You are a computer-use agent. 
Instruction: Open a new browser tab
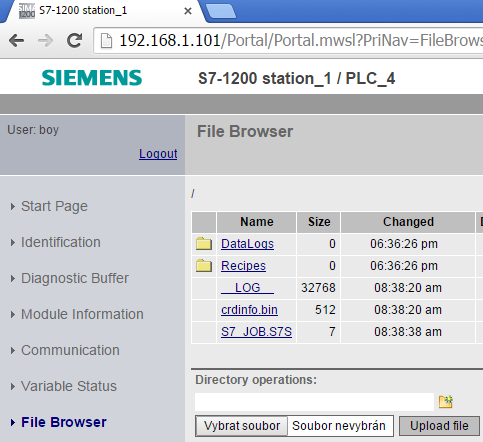221,11
